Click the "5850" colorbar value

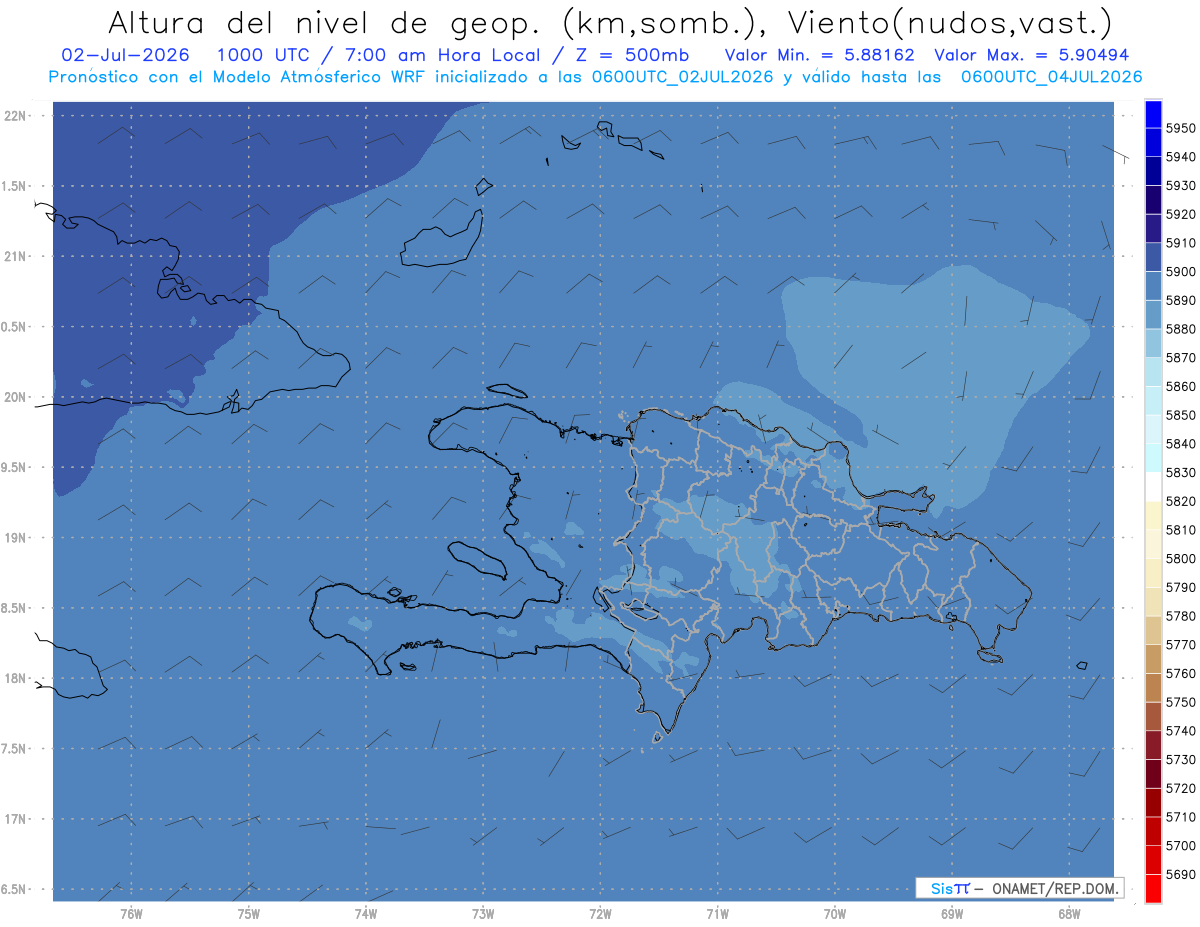[x=1180, y=415]
